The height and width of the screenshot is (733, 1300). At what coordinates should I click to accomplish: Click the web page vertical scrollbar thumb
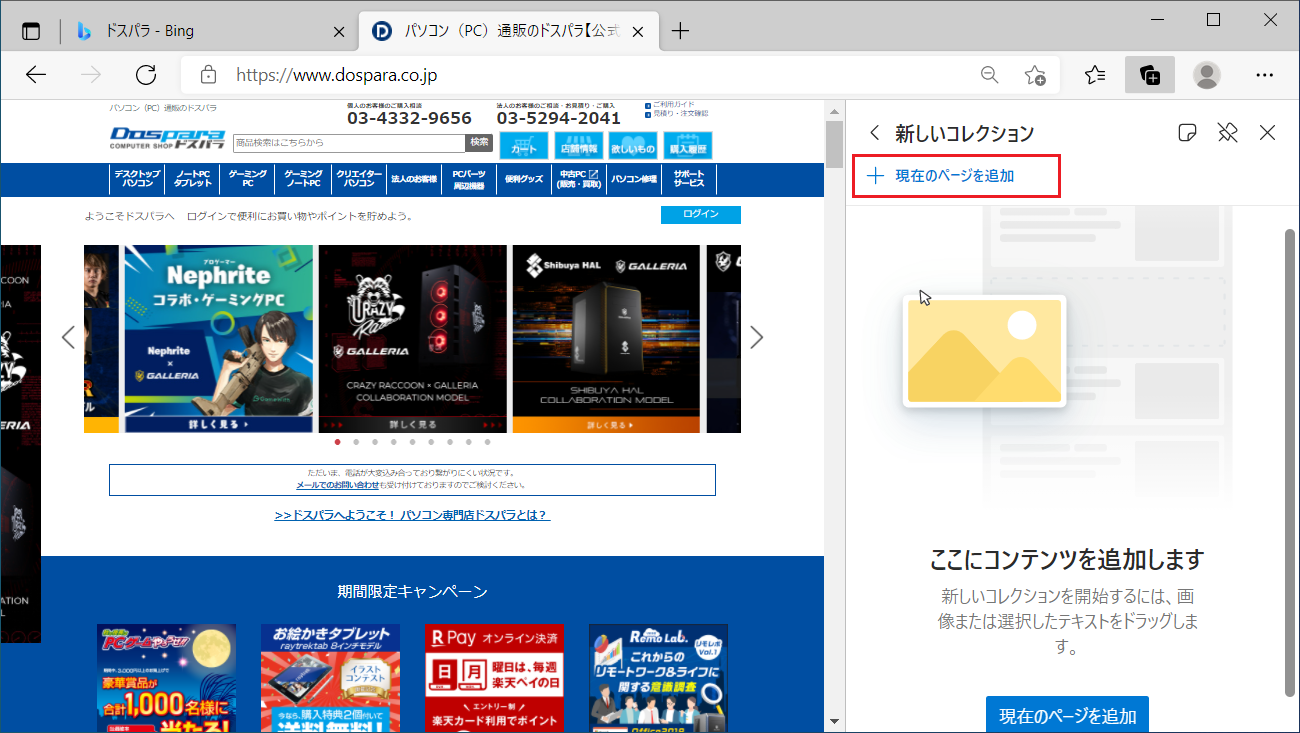click(x=834, y=142)
